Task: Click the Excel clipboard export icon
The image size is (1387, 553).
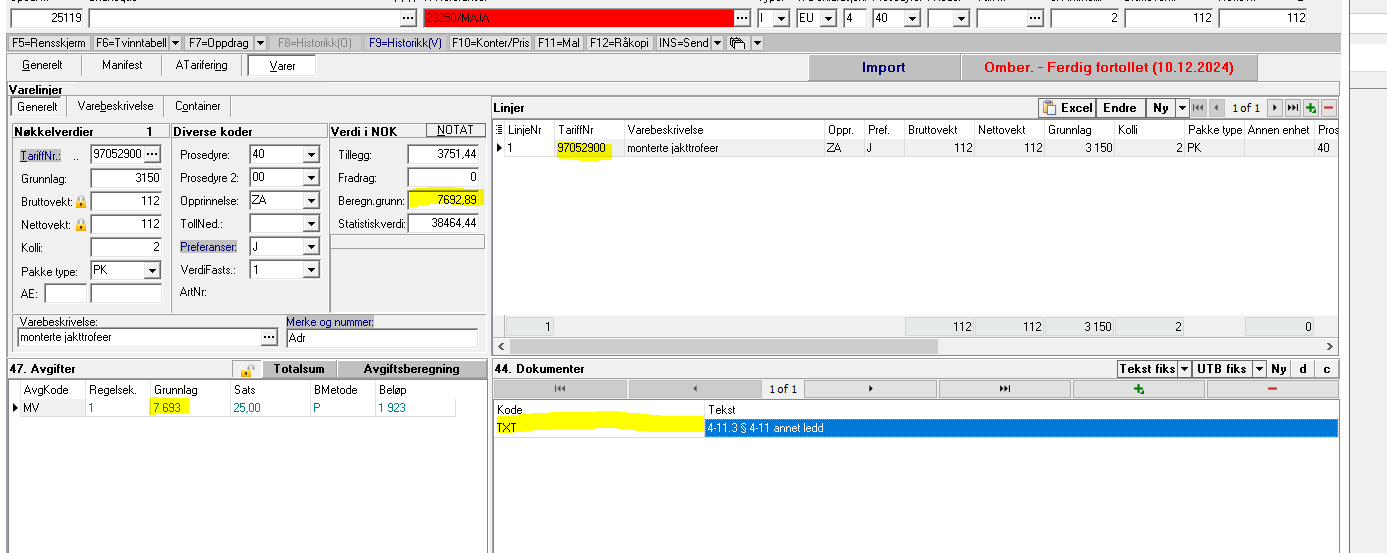Action: tap(1048, 108)
